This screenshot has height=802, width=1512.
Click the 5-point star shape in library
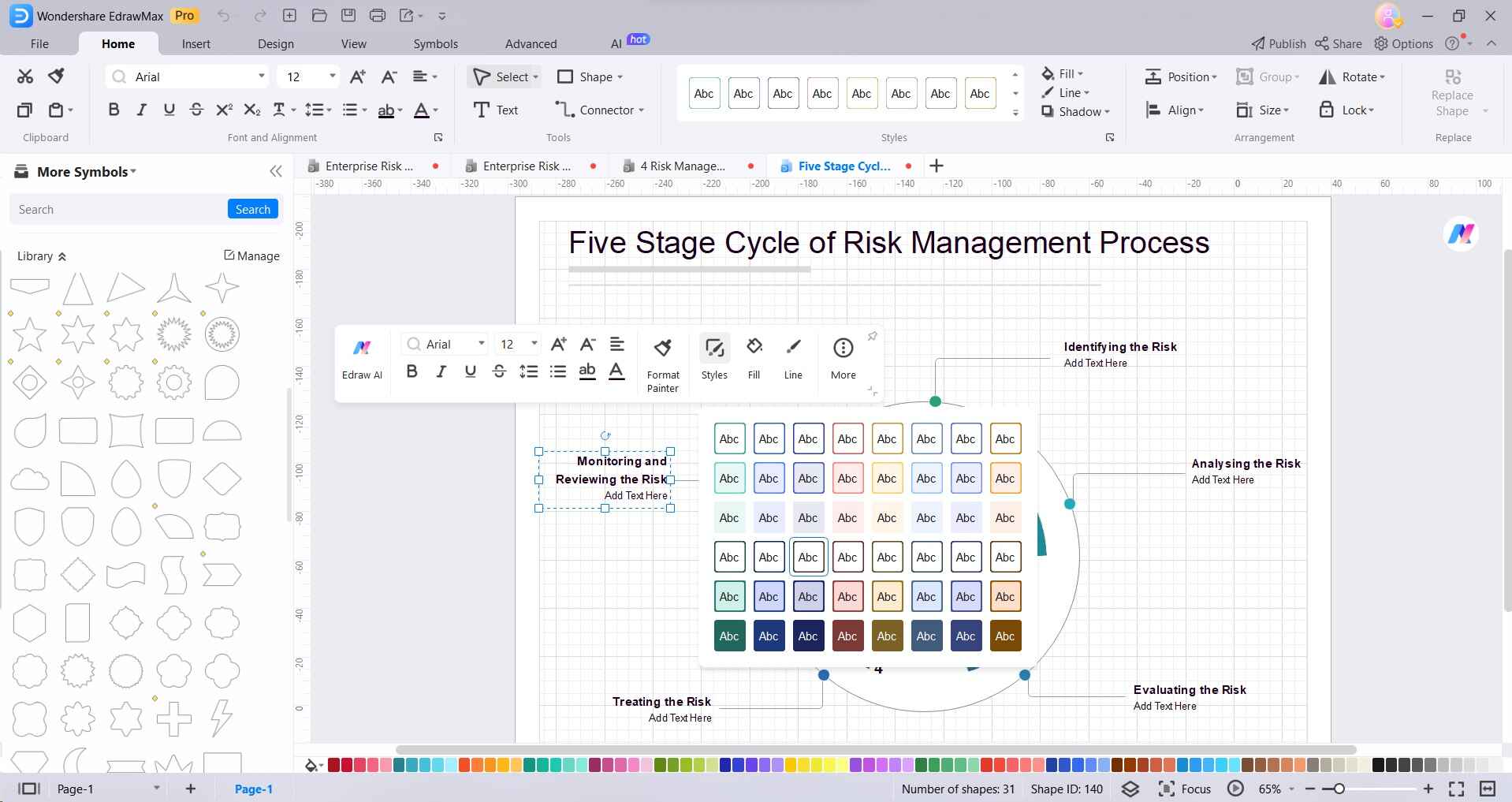[x=30, y=334]
